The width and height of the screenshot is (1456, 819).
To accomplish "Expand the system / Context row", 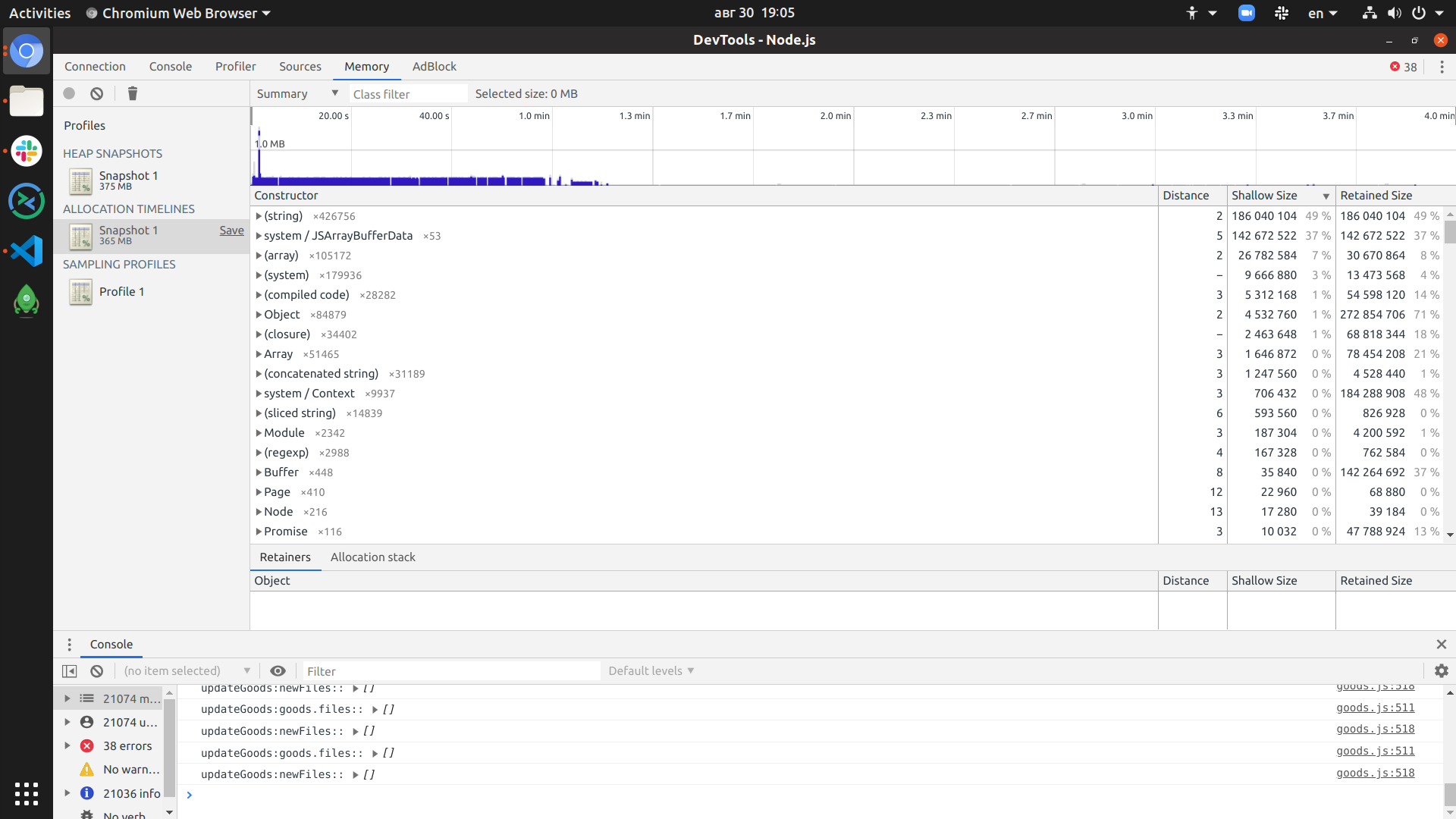I will pos(259,394).
